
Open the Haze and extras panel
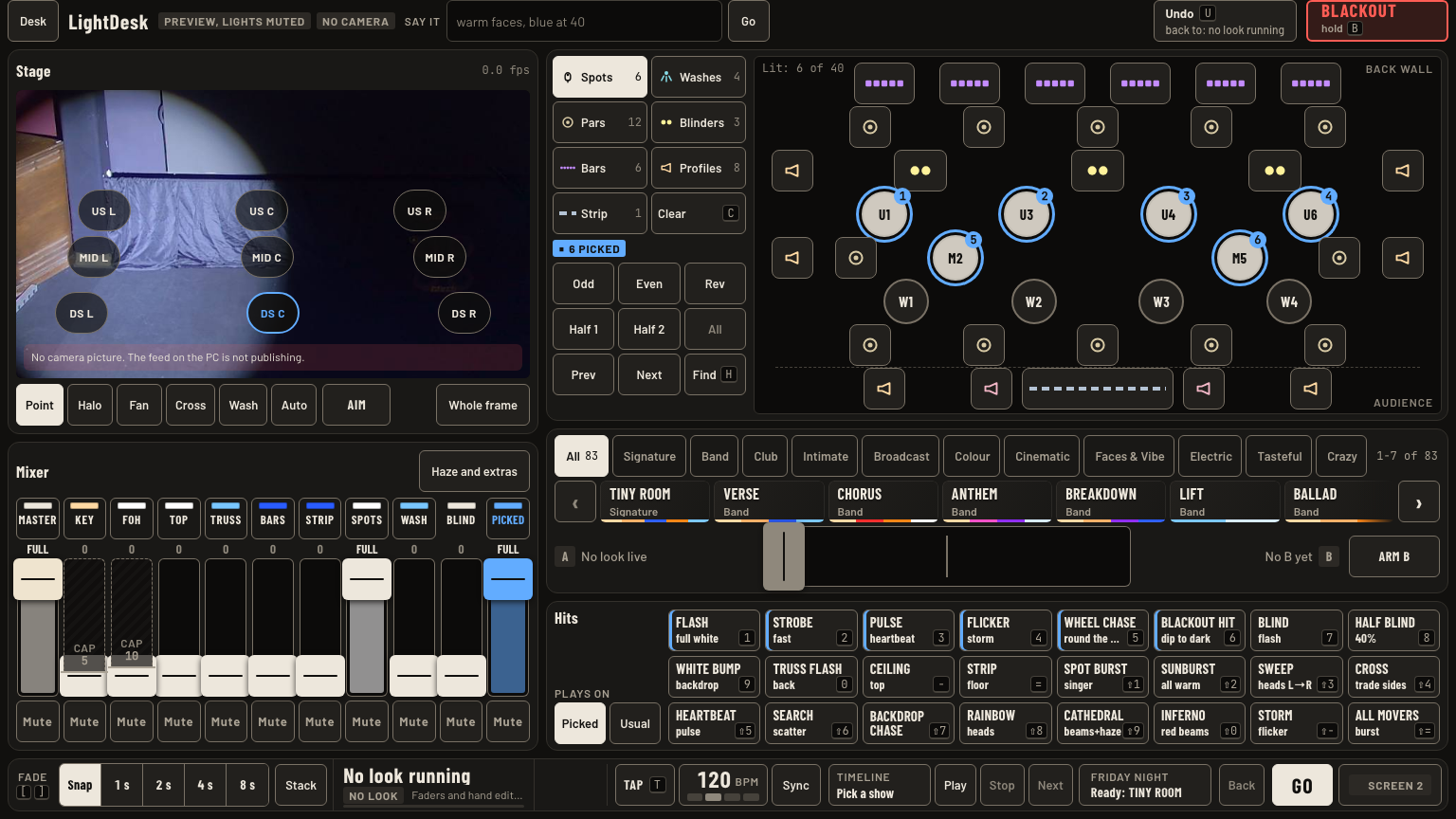click(474, 471)
